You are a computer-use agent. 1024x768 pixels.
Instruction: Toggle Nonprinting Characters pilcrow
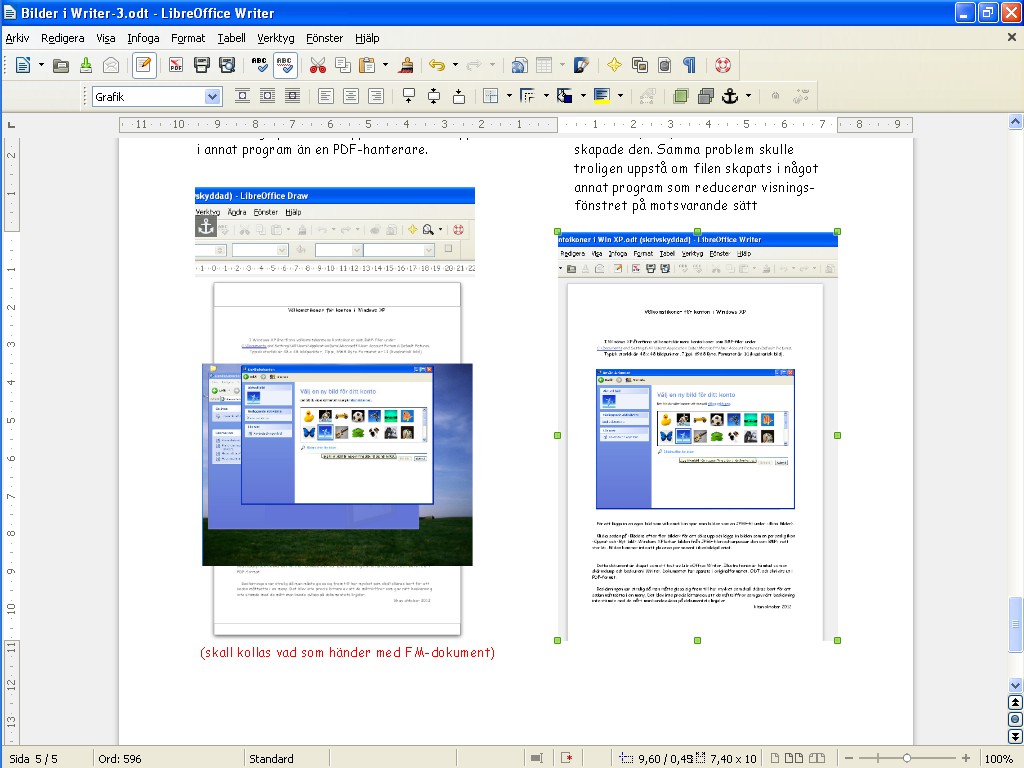coord(690,65)
